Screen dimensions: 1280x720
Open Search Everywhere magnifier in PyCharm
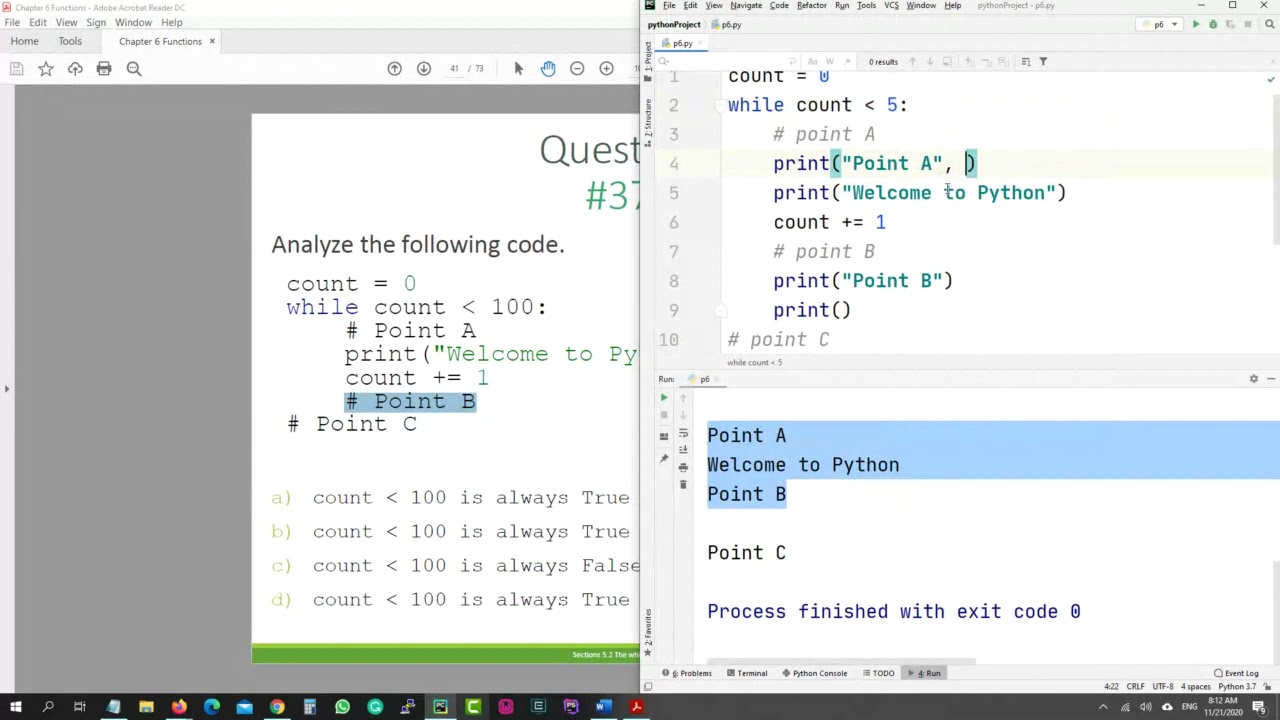pyautogui.click(x=1268, y=24)
